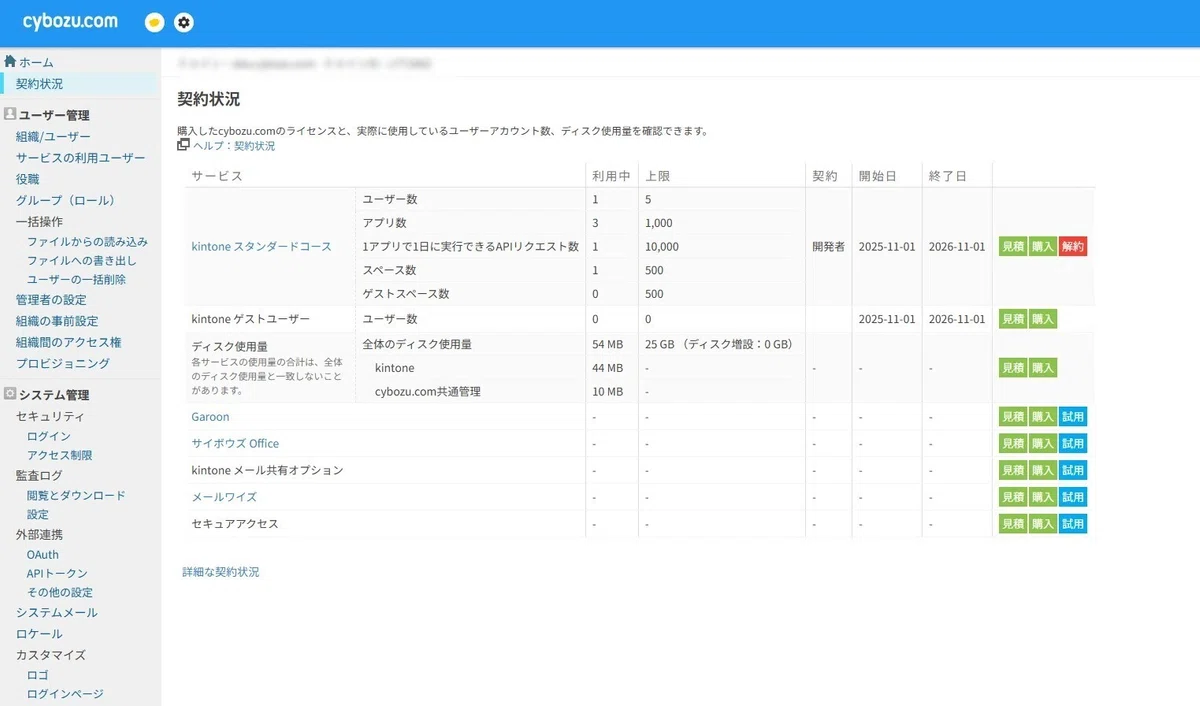The width and height of the screenshot is (1200, 706).
Task: Click the 開発者 contract cell
Action: pos(827,246)
